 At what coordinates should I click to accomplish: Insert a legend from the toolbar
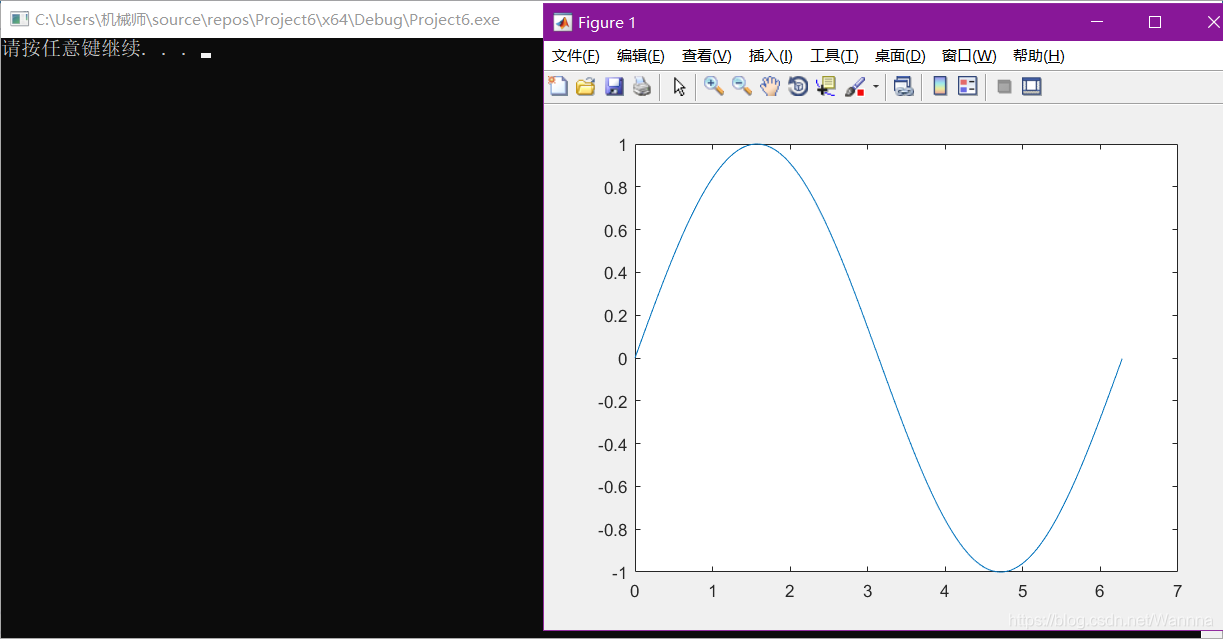tap(967, 86)
